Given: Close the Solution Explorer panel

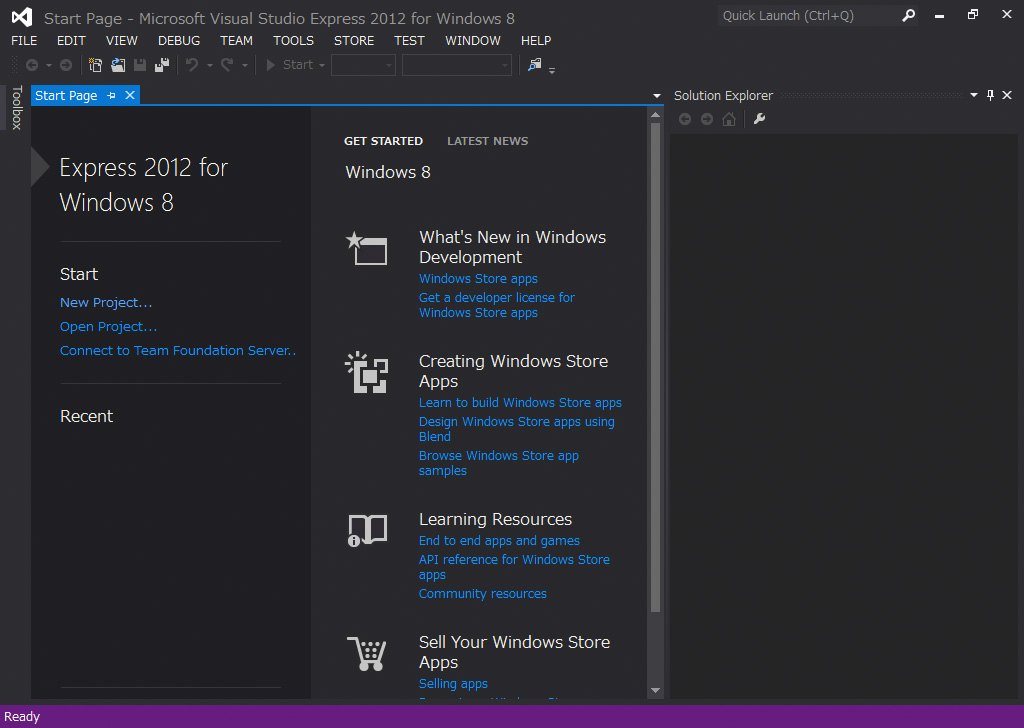Looking at the screenshot, I should click(1007, 95).
